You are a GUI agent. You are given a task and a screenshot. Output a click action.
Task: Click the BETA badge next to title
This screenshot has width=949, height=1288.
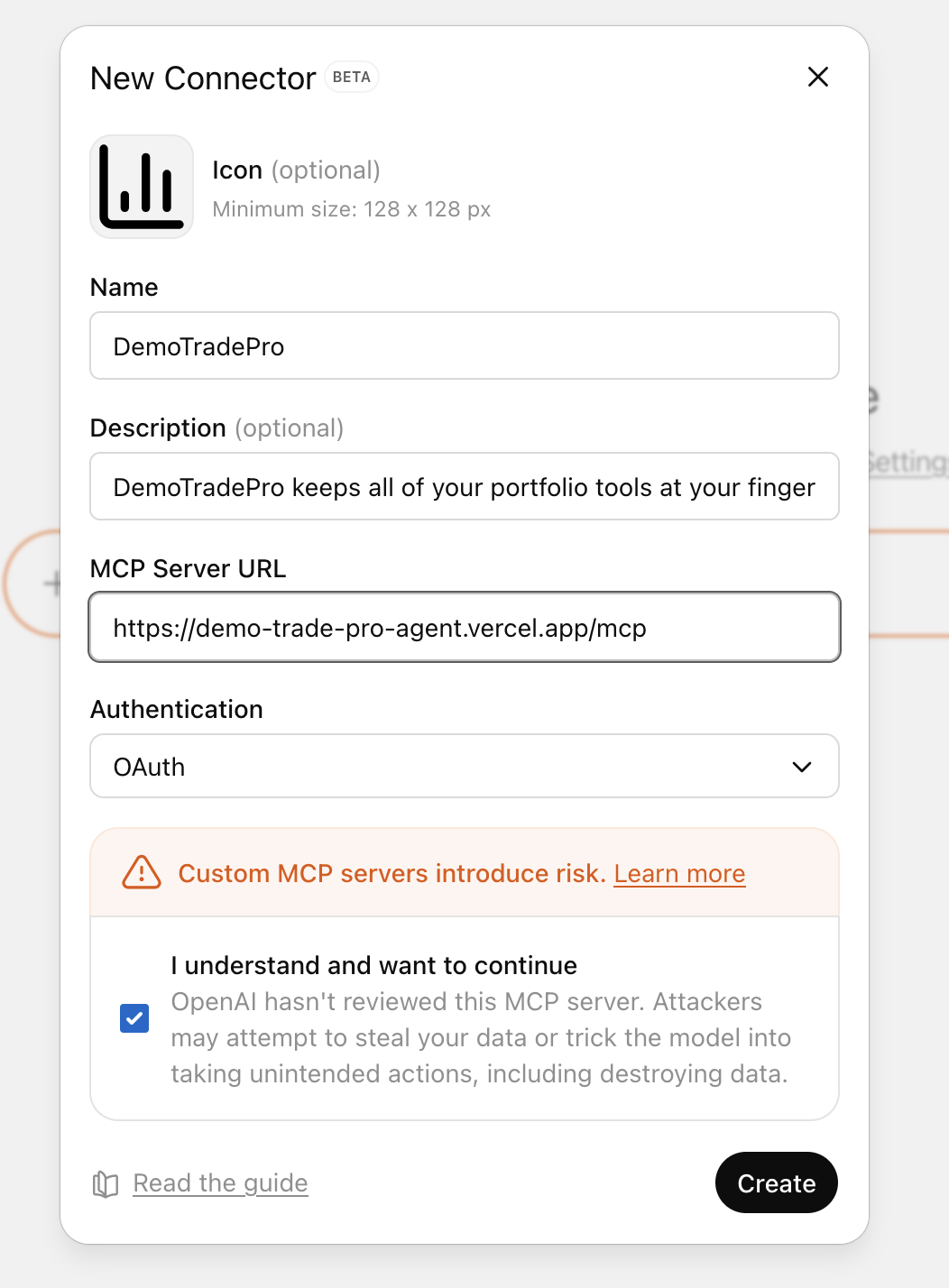[351, 78]
